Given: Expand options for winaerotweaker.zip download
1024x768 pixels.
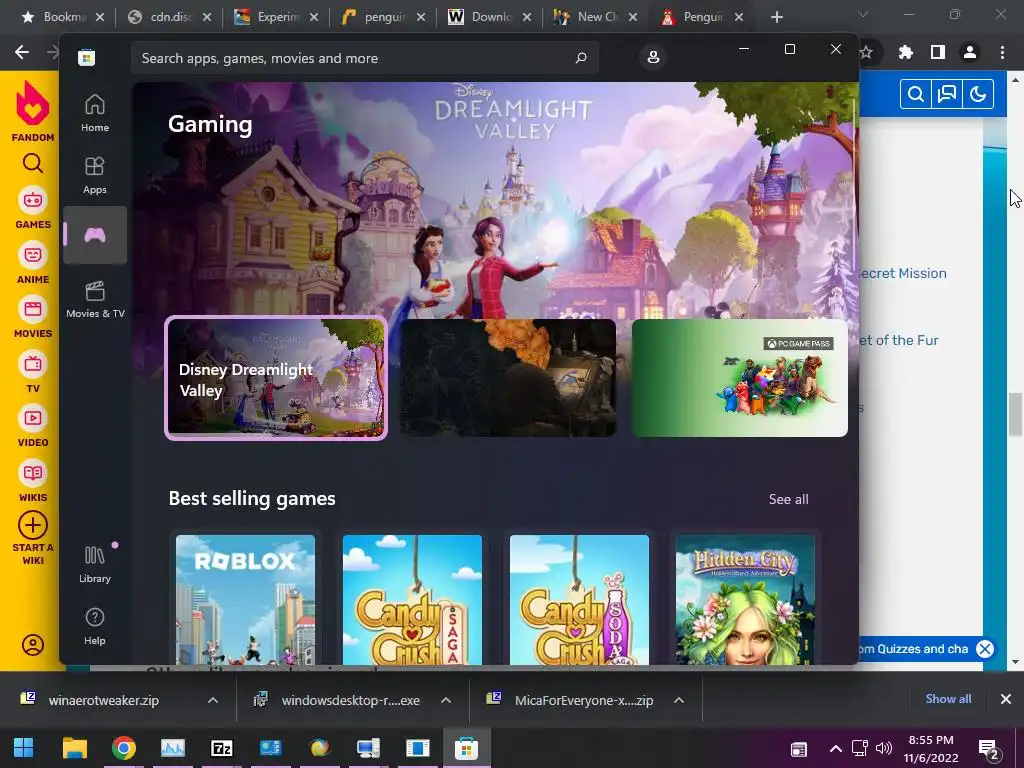Looking at the screenshot, I should point(213,700).
